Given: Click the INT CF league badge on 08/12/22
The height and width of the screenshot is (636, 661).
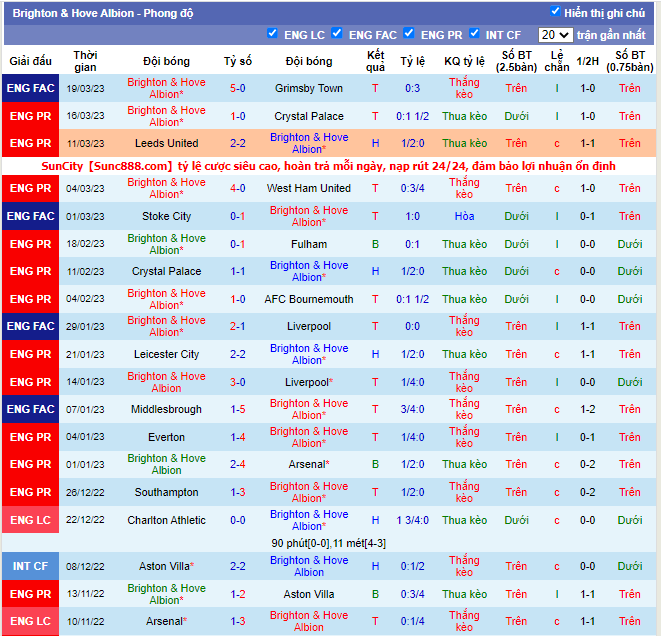Looking at the screenshot, I should 30,566.
